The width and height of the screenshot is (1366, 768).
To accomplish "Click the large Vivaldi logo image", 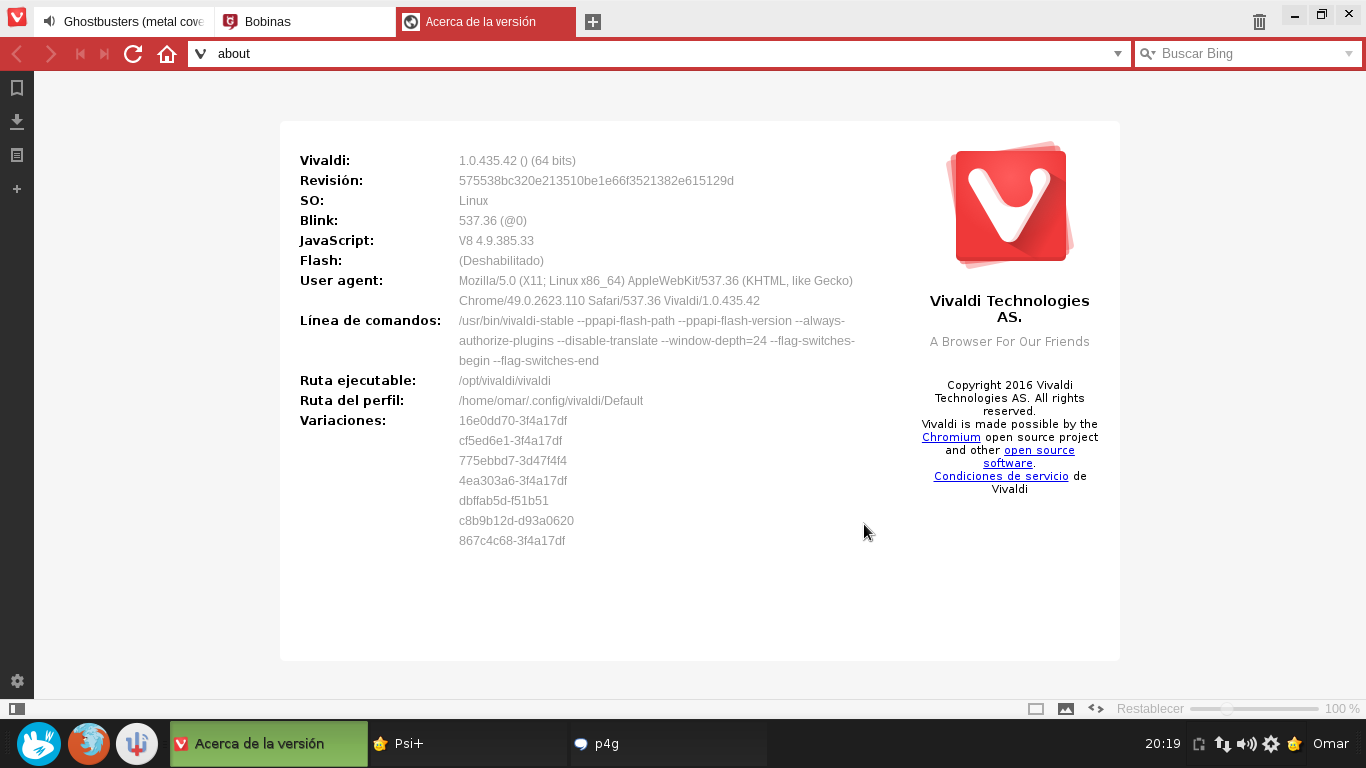I will point(1010,206).
